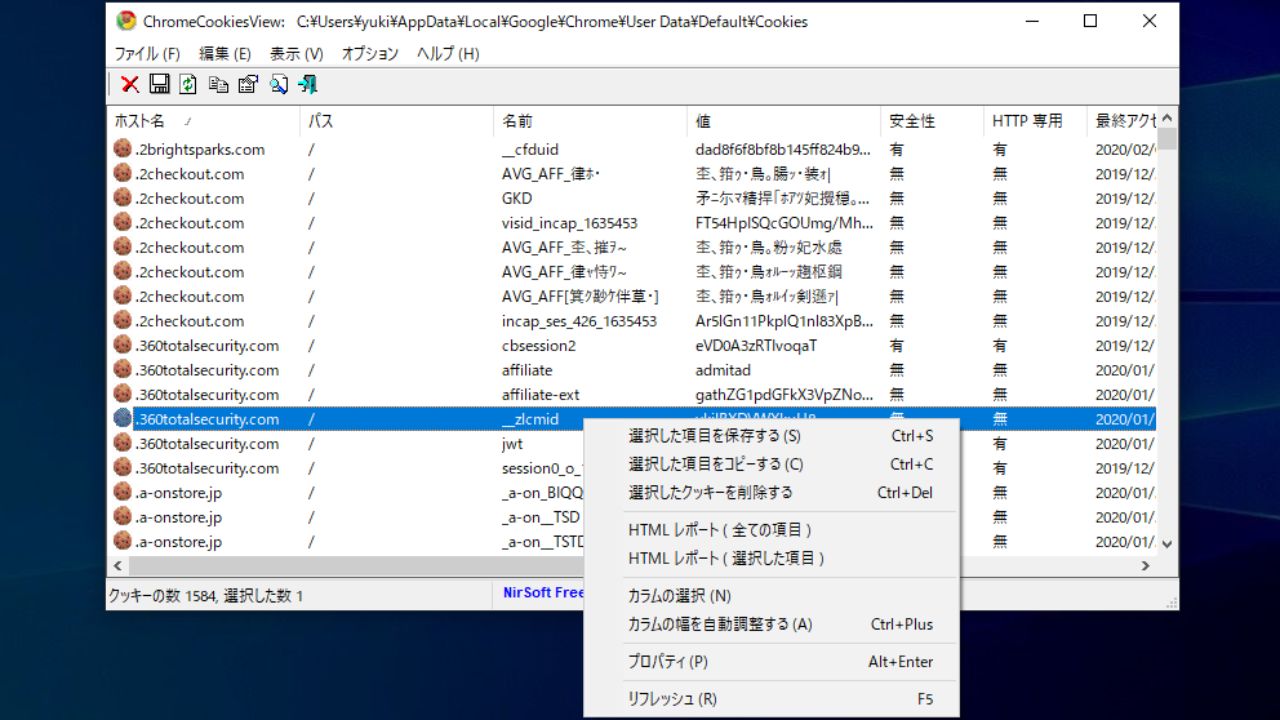Sort by the 名前 column header
The width and height of the screenshot is (1280, 720).
click(x=591, y=121)
